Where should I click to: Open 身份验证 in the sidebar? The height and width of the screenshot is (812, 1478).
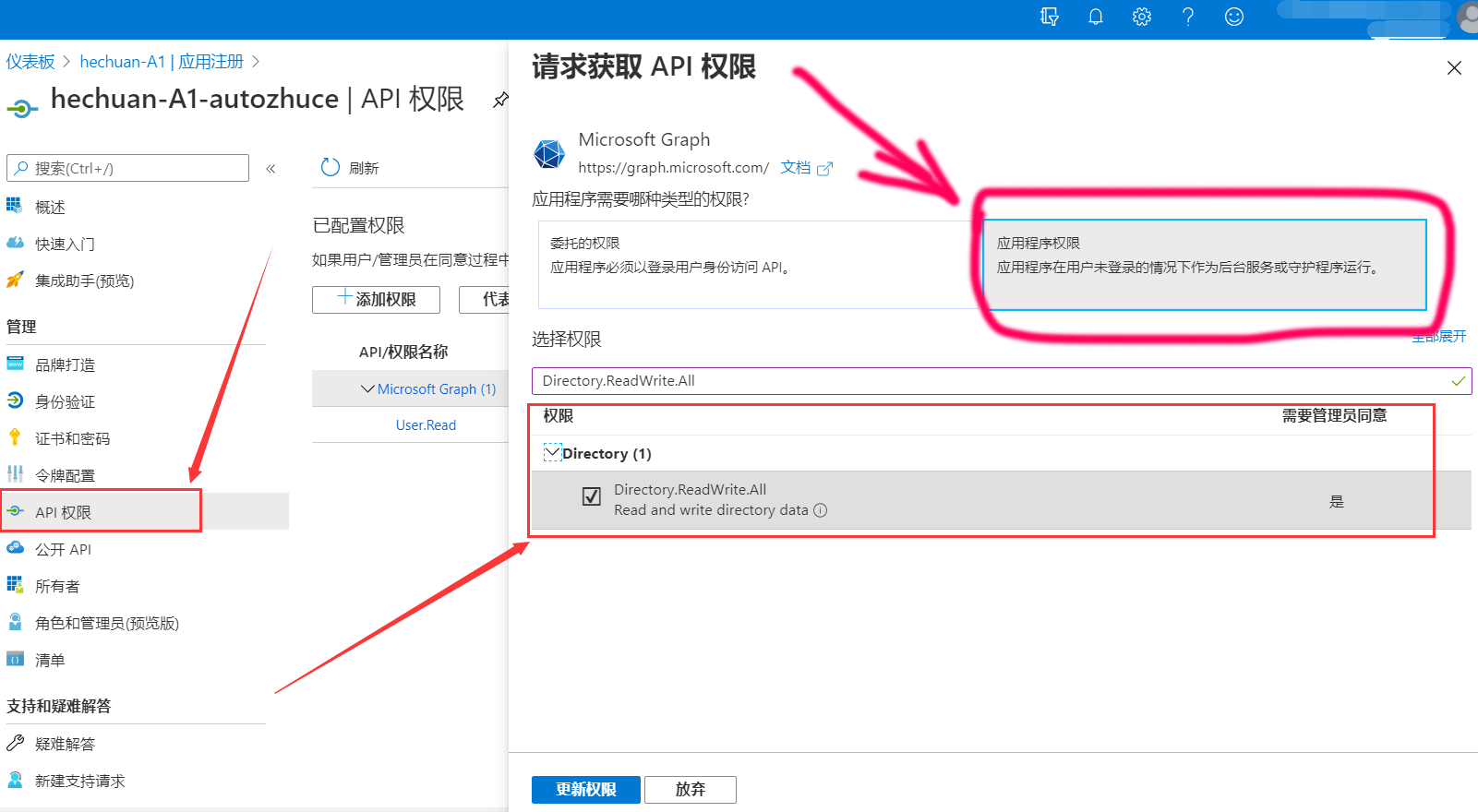65,401
